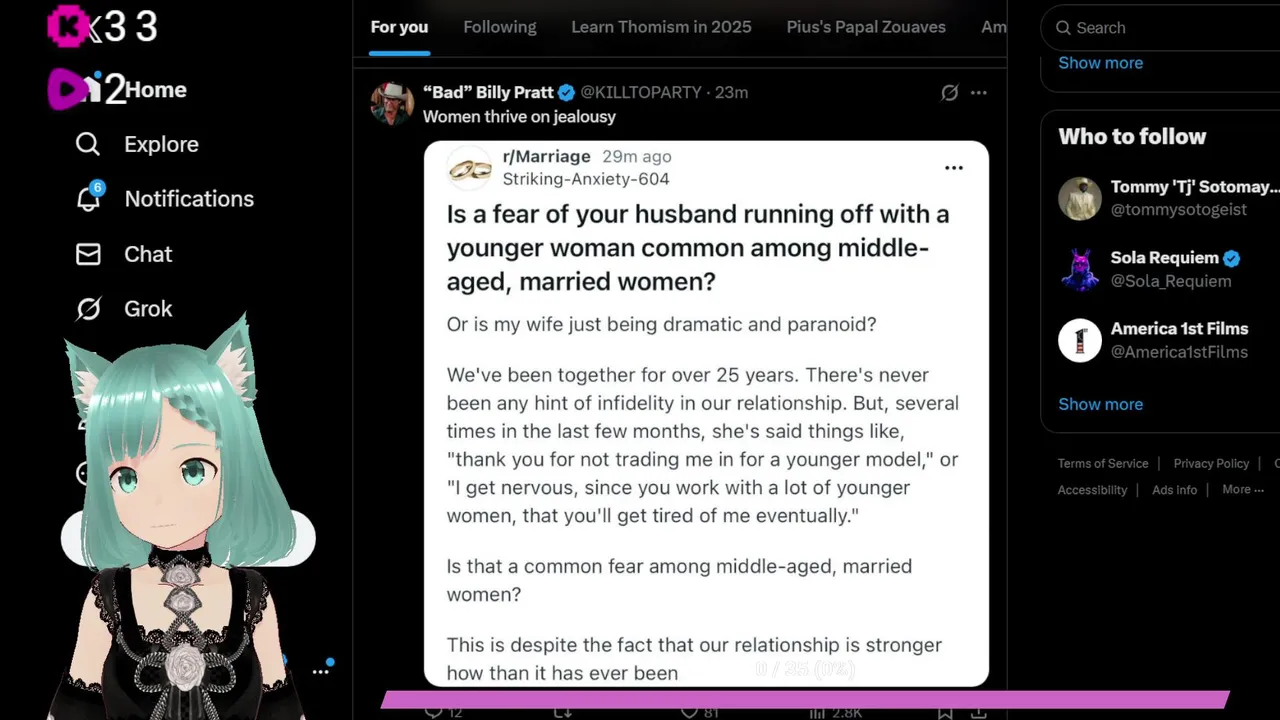Click Show more under Who to follow

pyautogui.click(x=1100, y=404)
